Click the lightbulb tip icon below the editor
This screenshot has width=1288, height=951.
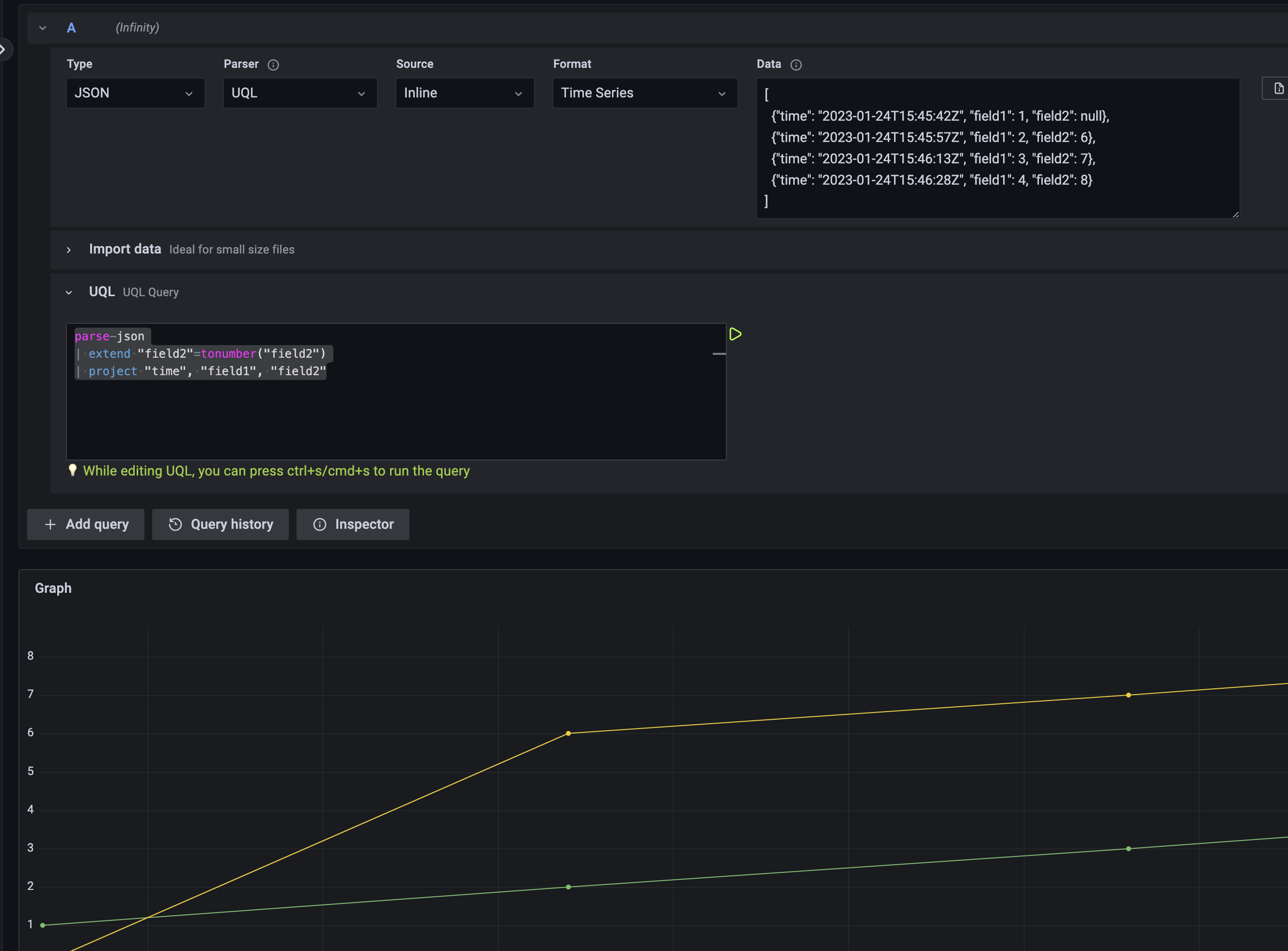pos(73,470)
